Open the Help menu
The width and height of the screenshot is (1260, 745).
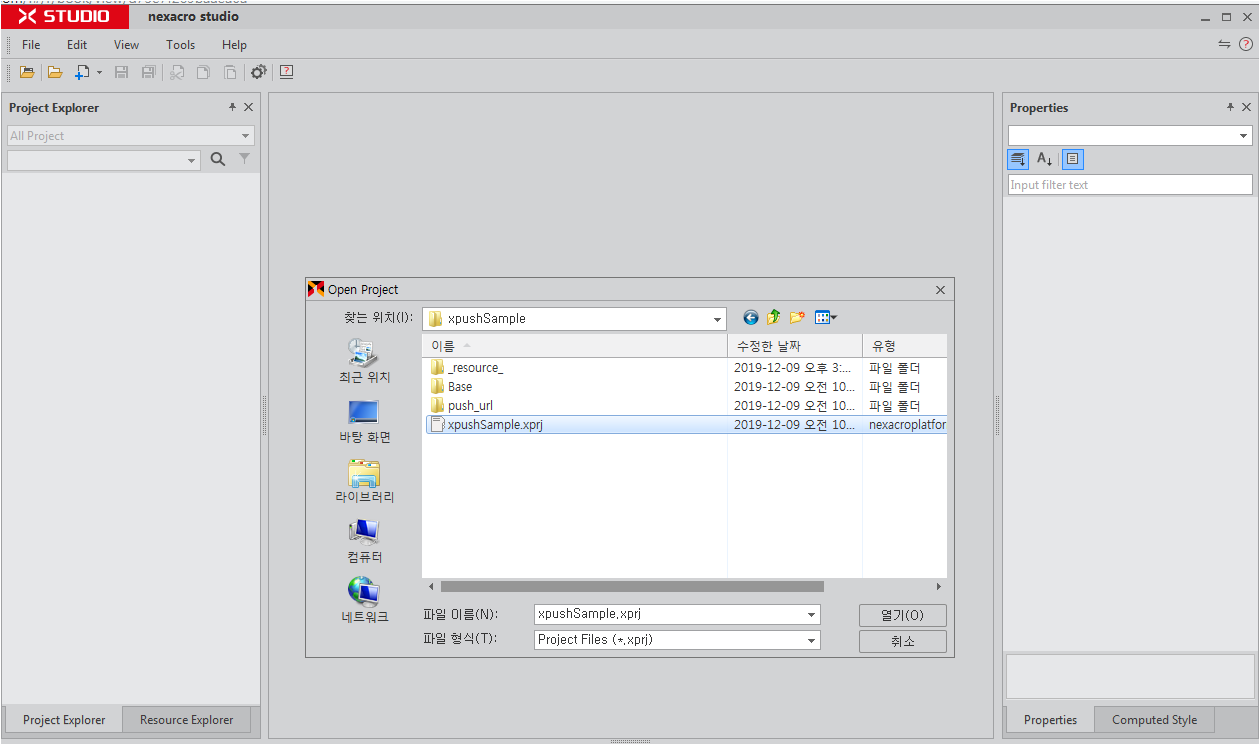point(234,45)
